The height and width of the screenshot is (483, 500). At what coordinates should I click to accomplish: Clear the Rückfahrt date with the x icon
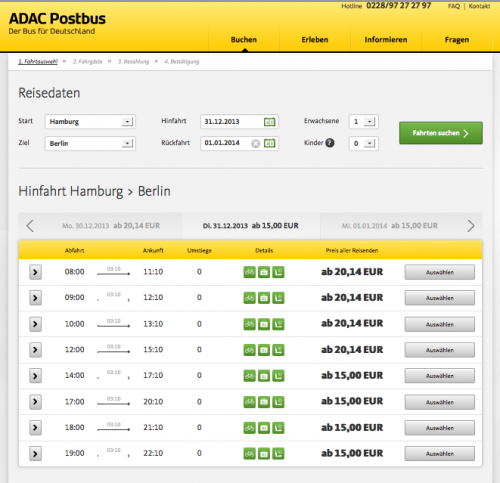pyautogui.click(x=255, y=144)
